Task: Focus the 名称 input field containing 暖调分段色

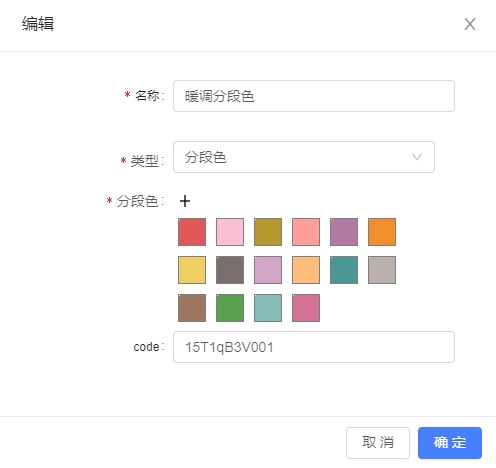Action: 314,96
